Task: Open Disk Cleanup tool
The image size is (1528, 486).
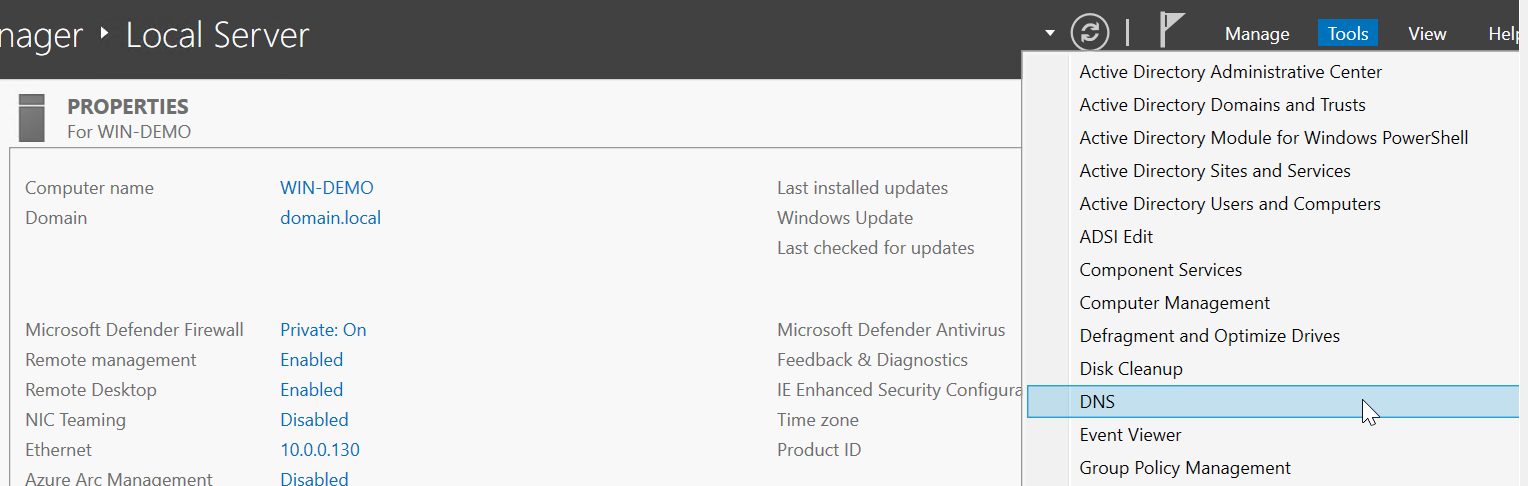Action: pyautogui.click(x=1131, y=369)
